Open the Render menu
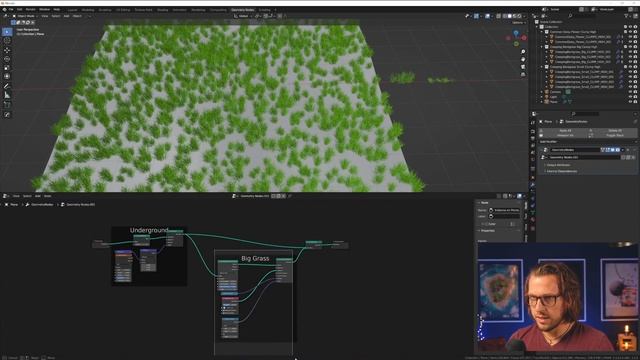 31,9
